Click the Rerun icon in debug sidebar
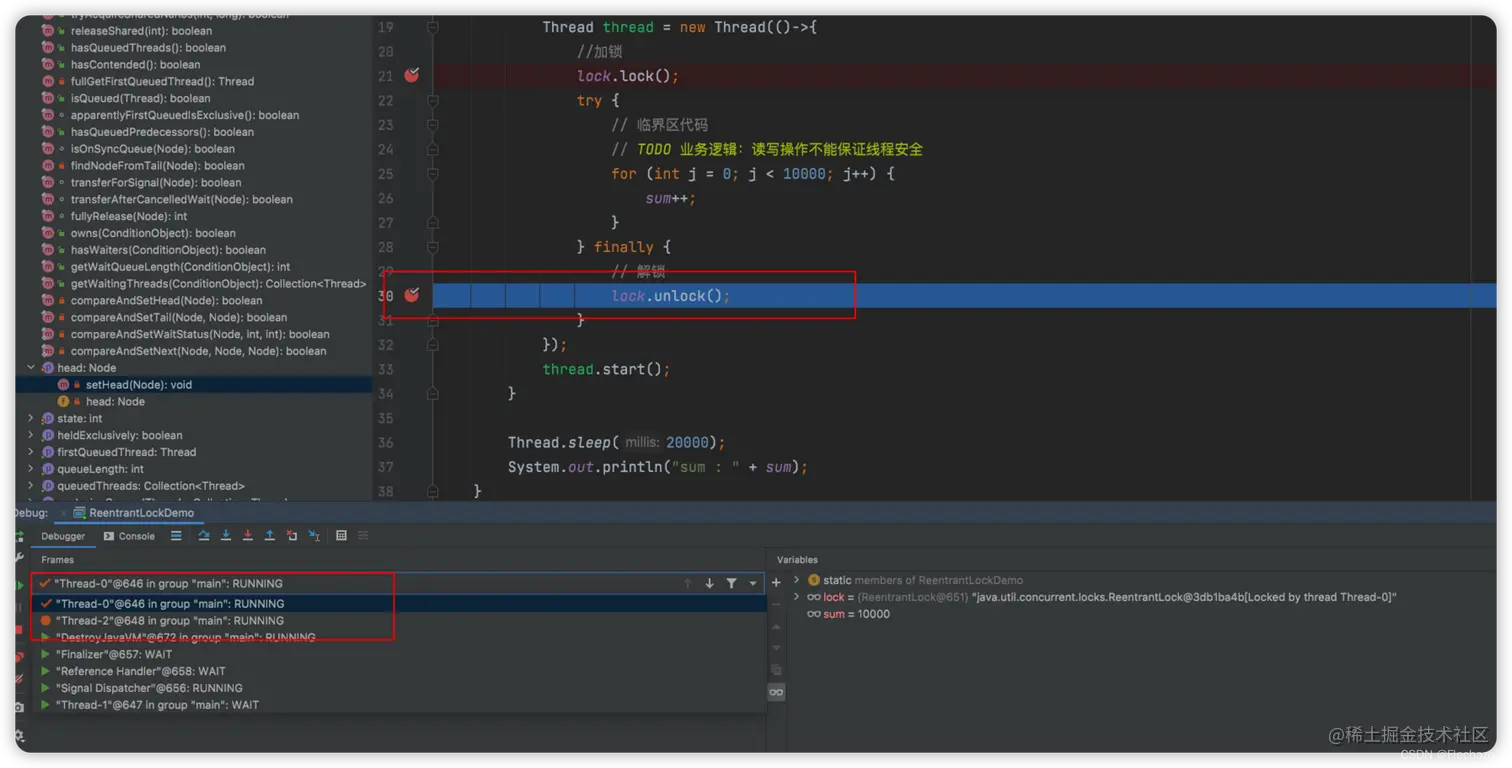The height and width of the screenshot is (768, 1512). pos(19,537)
